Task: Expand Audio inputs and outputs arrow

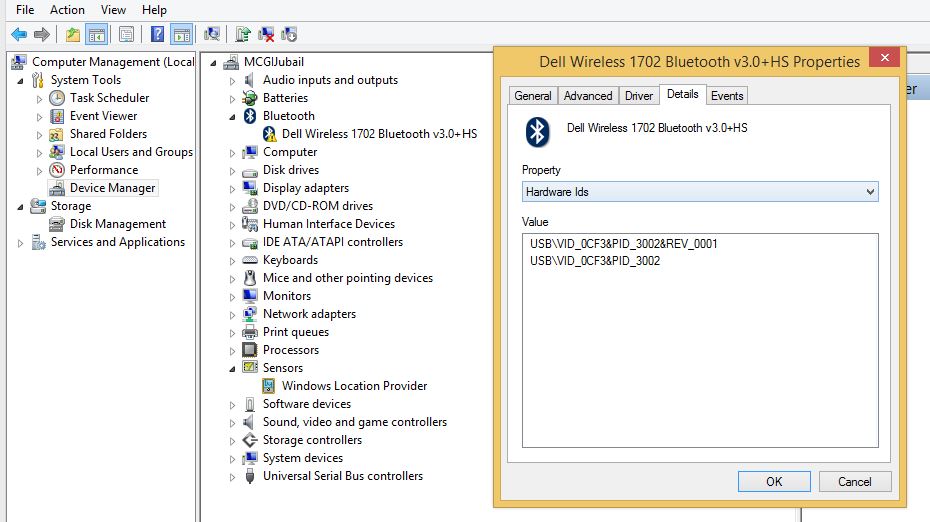Action: click(232, 81)
